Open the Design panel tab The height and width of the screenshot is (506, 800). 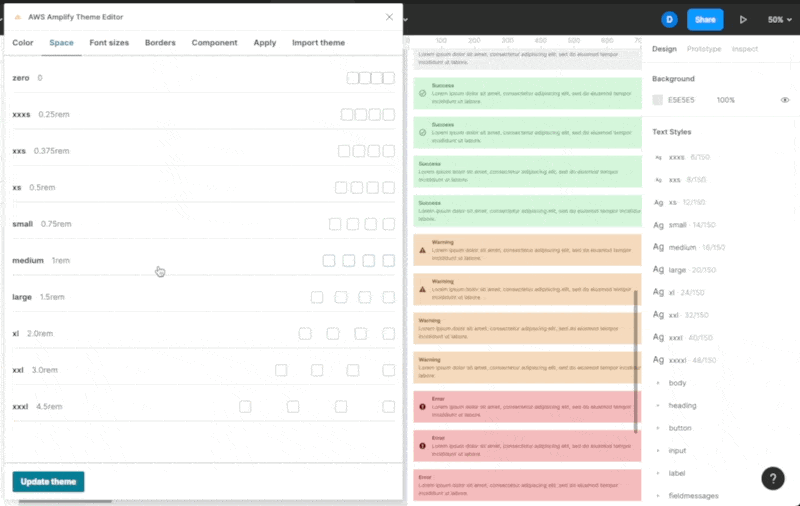click(x=664, y=49)
